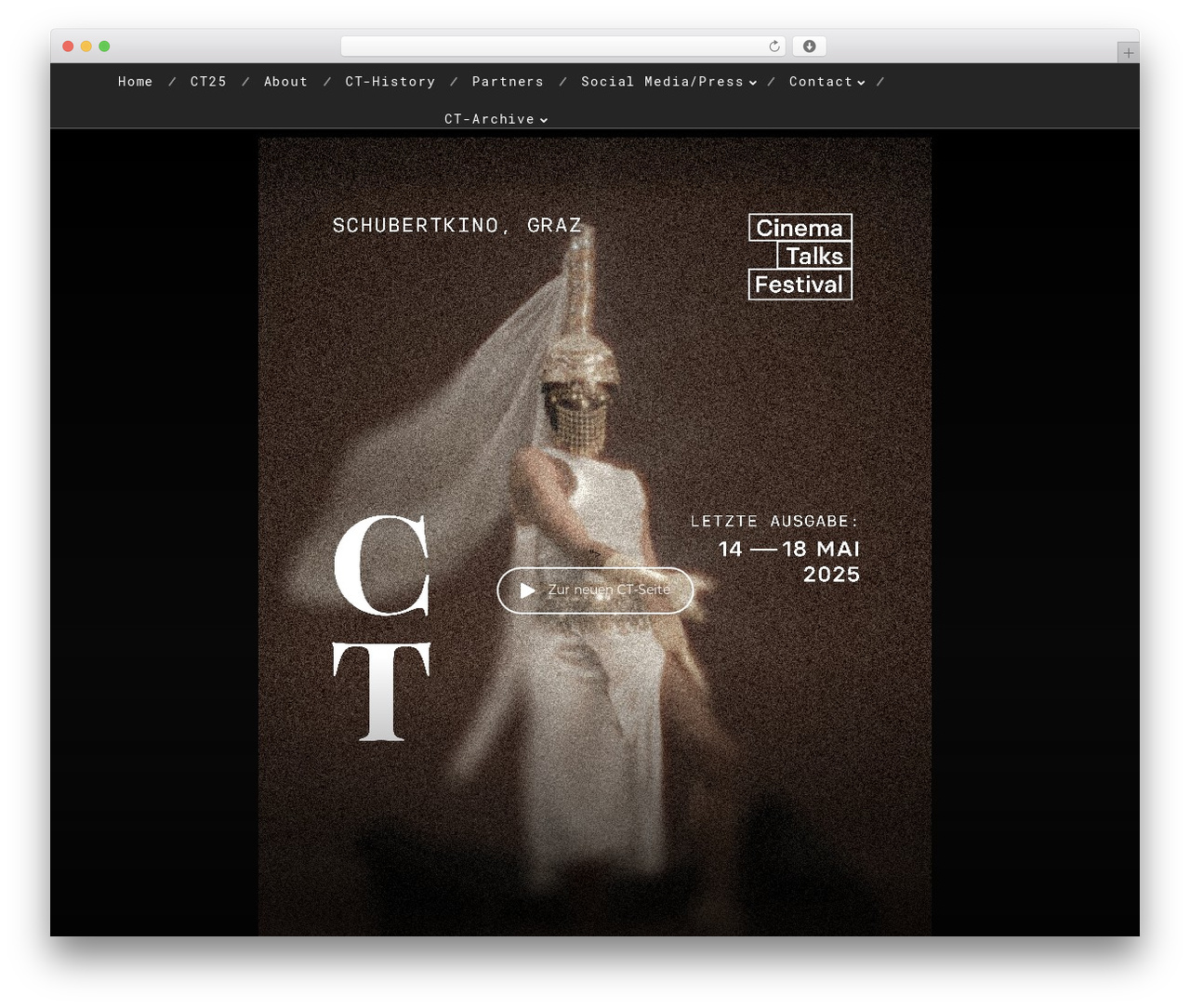Expand the Contact dropdown
The image size is (1190, 1008).
point(826,82)
